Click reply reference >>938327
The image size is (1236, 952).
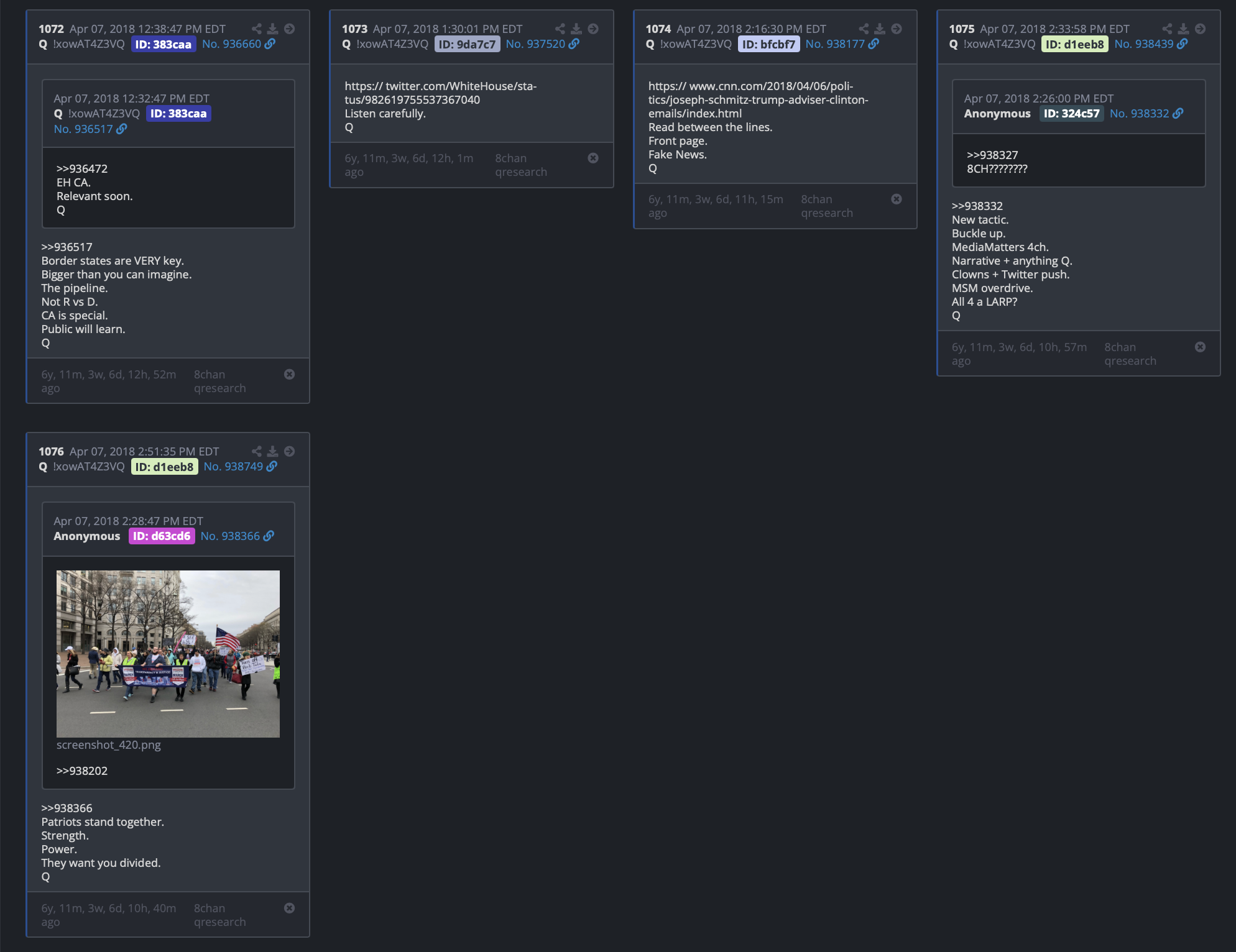click(x=992, y=155)
